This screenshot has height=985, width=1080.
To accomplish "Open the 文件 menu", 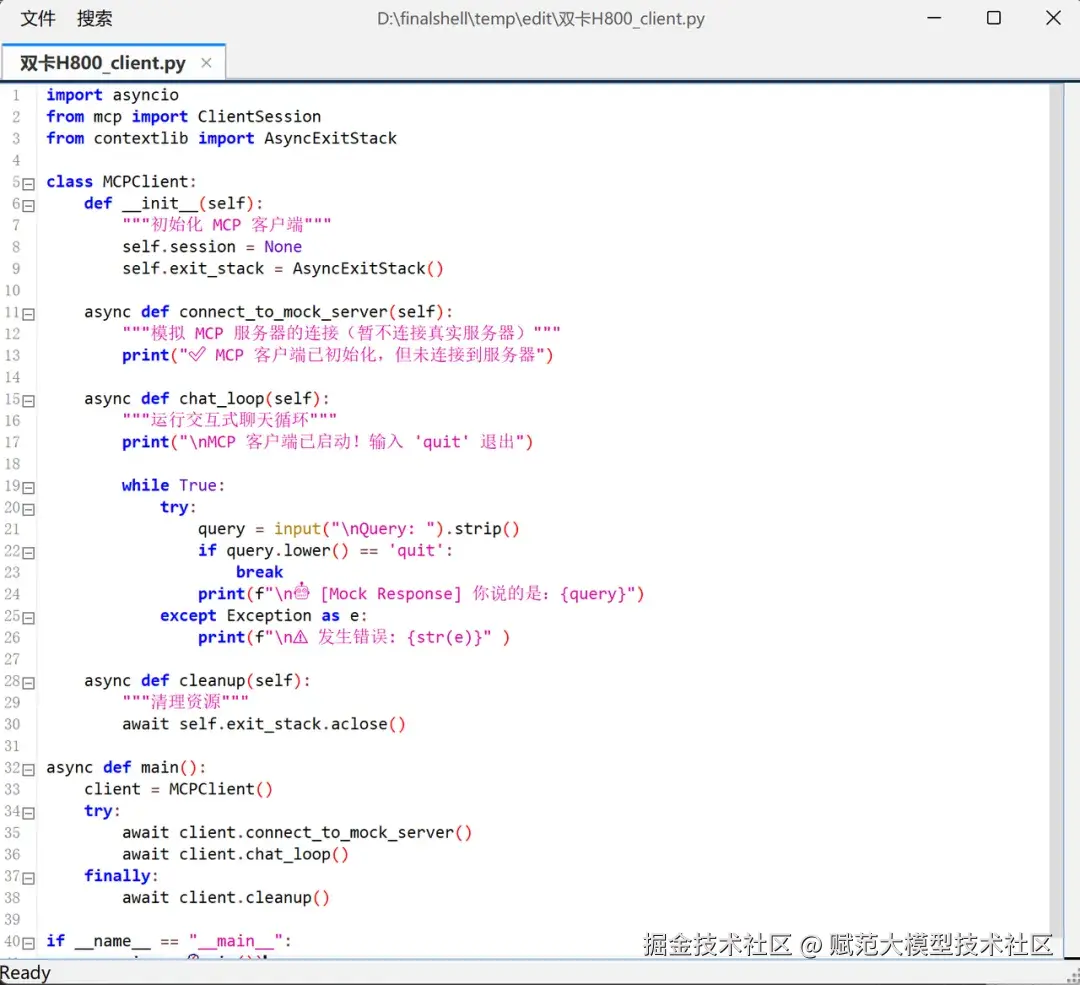I will (38, 19).
